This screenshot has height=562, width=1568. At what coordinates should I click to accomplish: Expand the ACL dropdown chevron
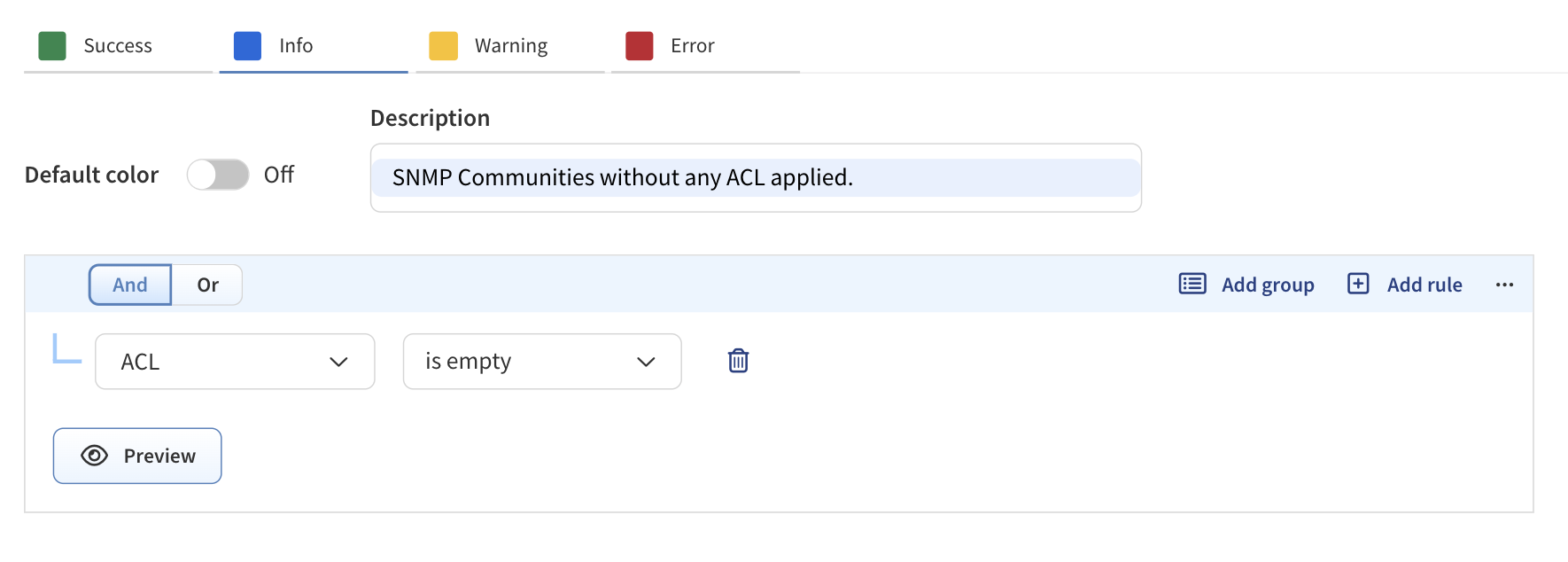[x=338, y=362]
